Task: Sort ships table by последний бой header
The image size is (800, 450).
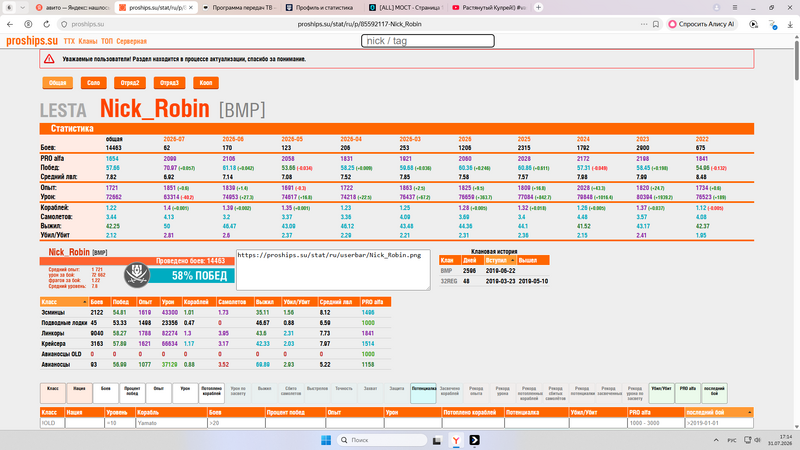Action: click(x=719, y=412)
